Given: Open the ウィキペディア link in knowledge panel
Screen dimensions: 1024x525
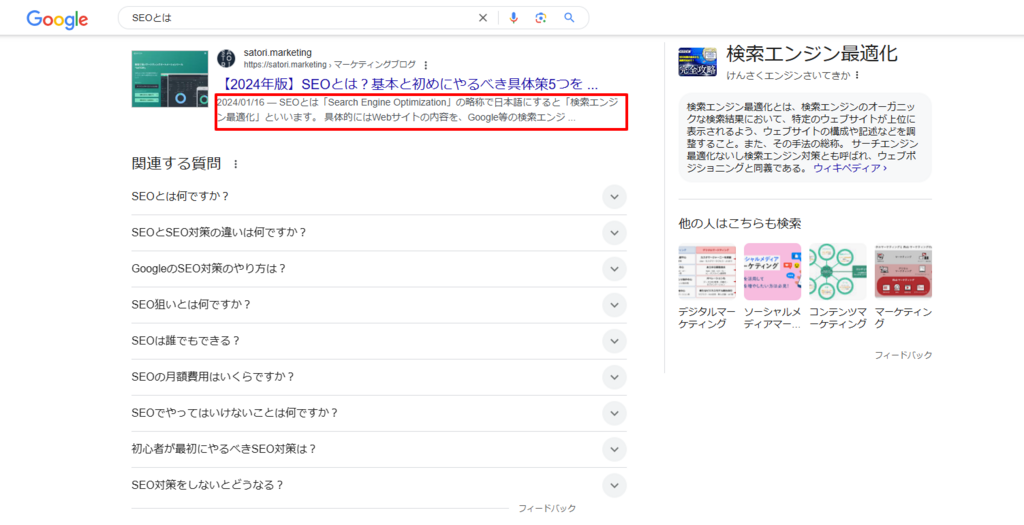Looking at the screenshot, I should (x=849, y=168).
